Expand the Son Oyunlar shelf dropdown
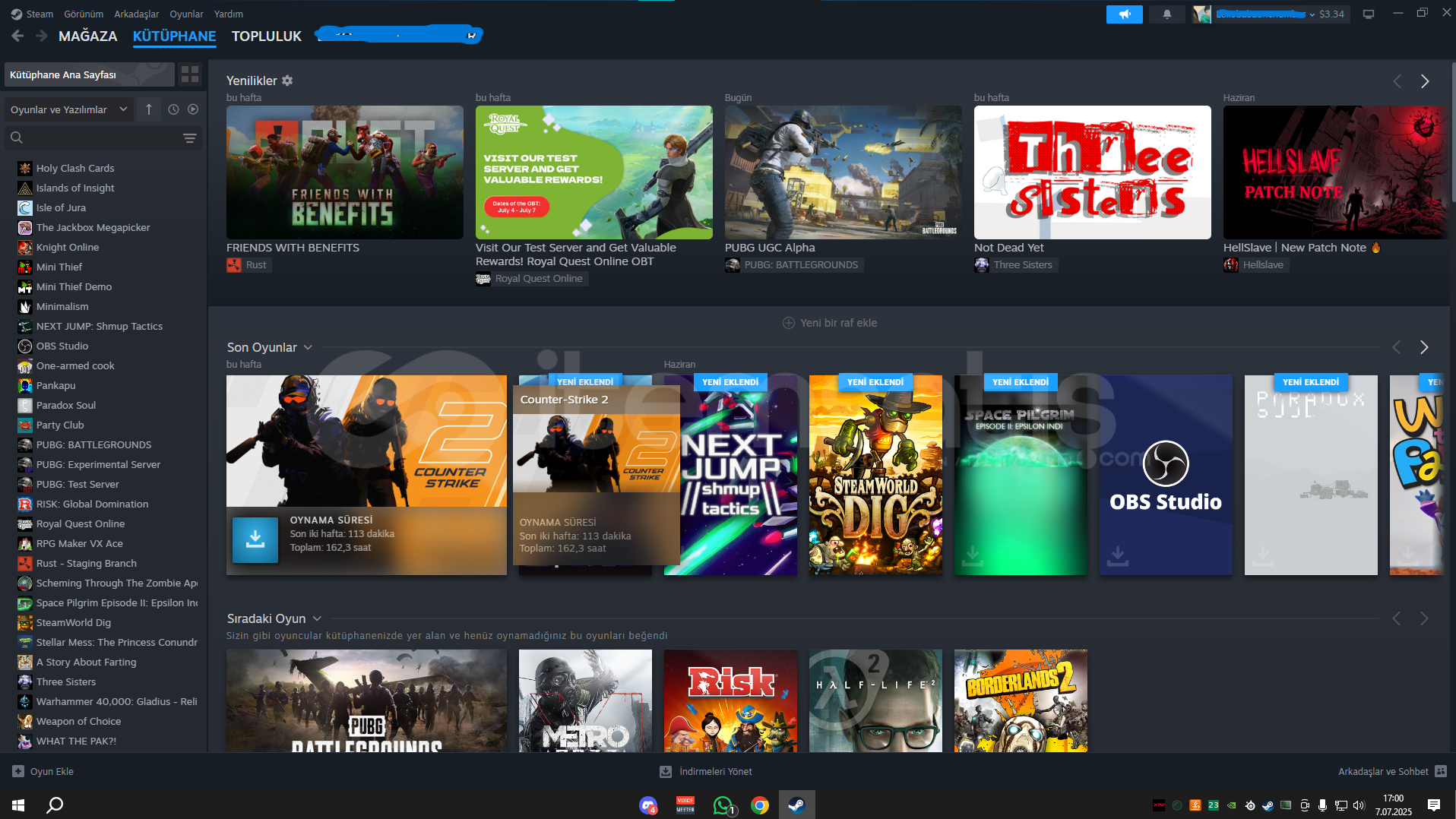 tap(308, 347)
